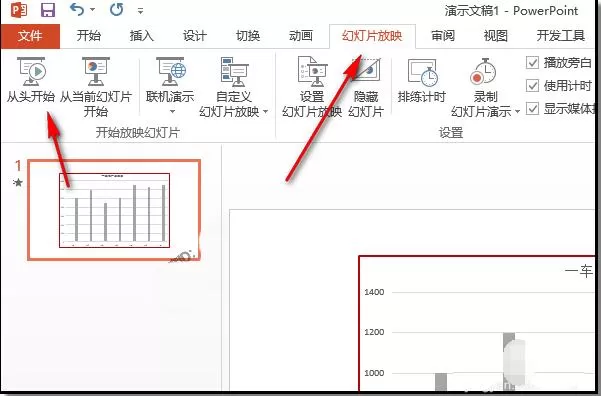Switch to the 设计 tab
This screenshot has height=396, width=601.
tap(195, 36)
